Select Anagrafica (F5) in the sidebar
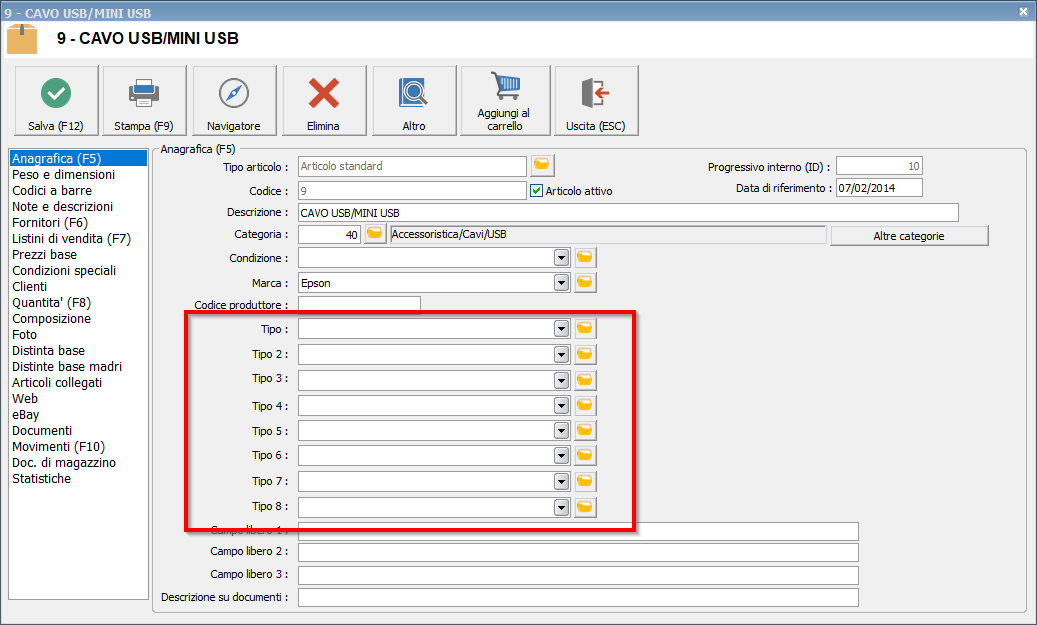1037x625 pixels. 78,159
